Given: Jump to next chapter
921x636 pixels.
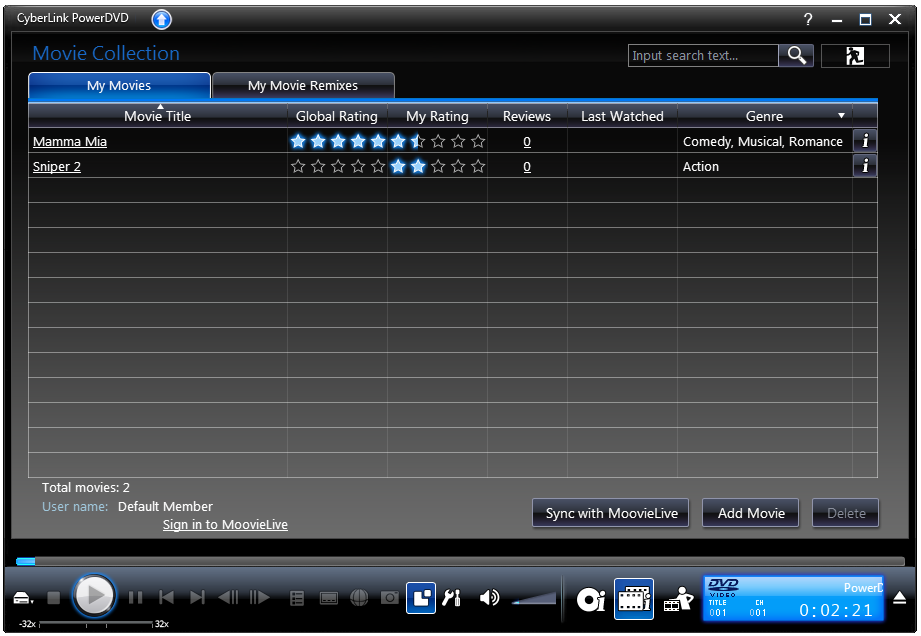Looking at the screenshot, I should click(x=197, y=598).
